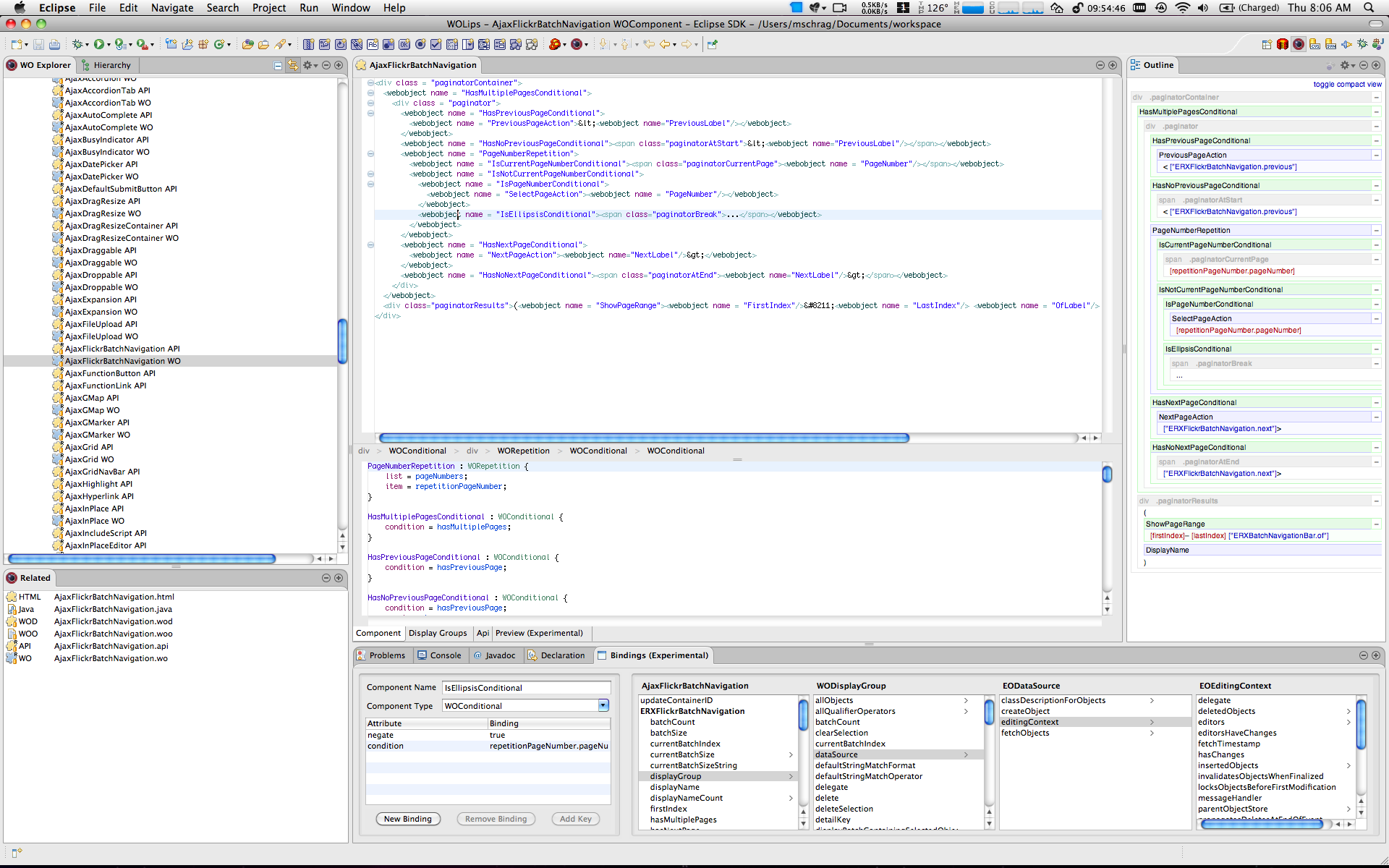Click the WOLips OK component toolbar icon
The height and width of the screenshot is (868, 1389).
[x=404, y=45]
